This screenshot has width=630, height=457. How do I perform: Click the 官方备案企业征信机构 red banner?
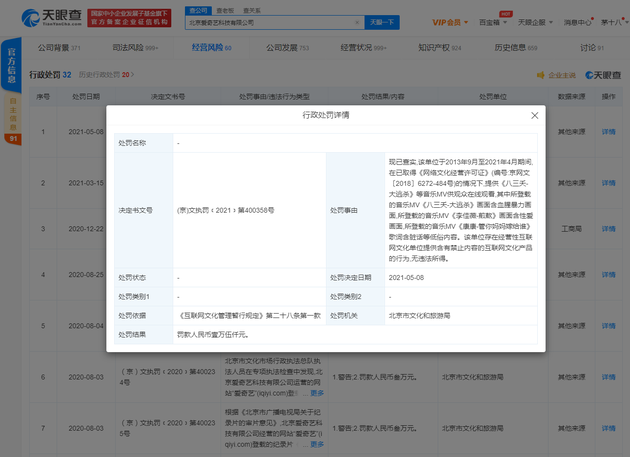tap(129, 18)
